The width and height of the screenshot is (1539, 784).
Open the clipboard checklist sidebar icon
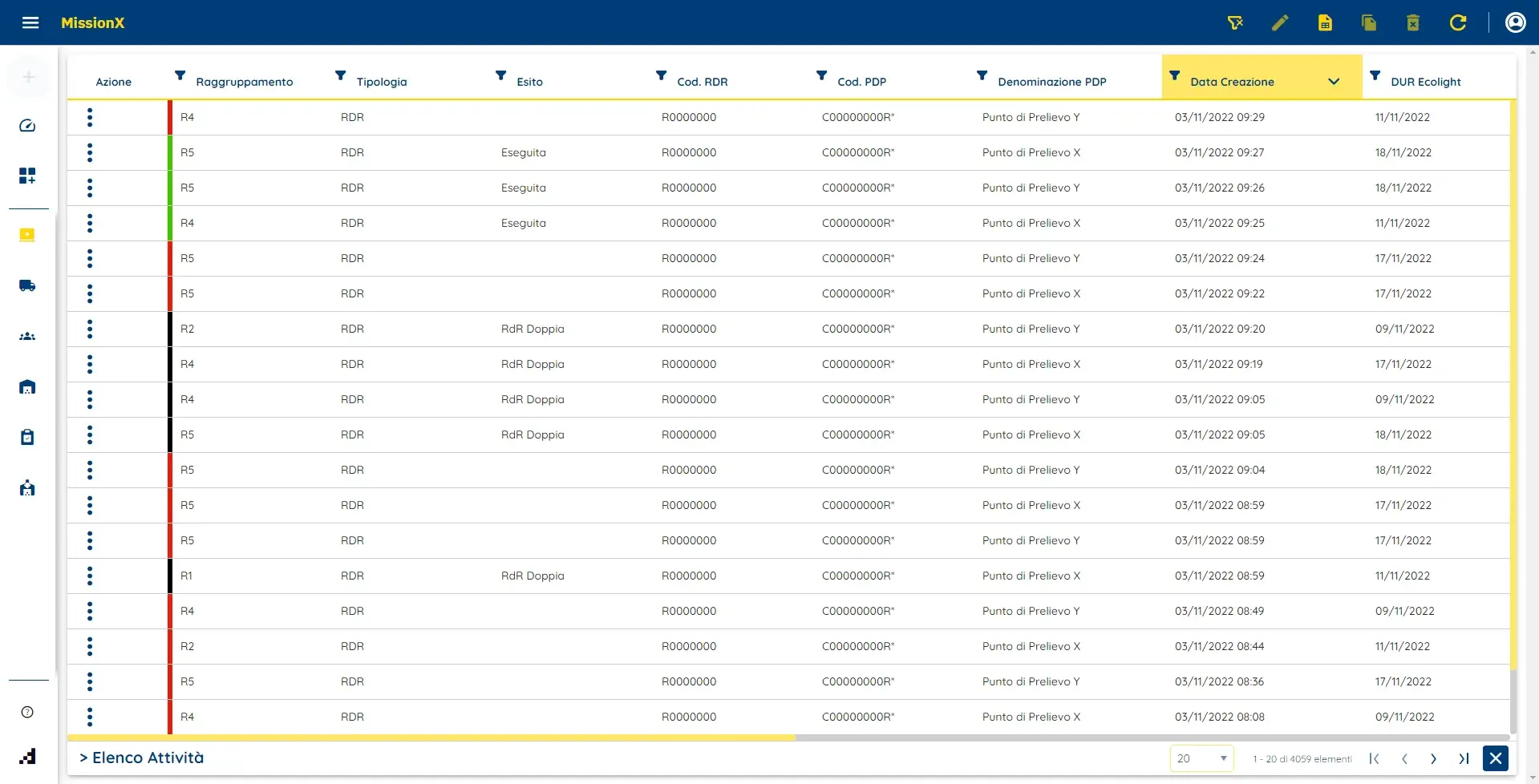[x=27, y=437]
